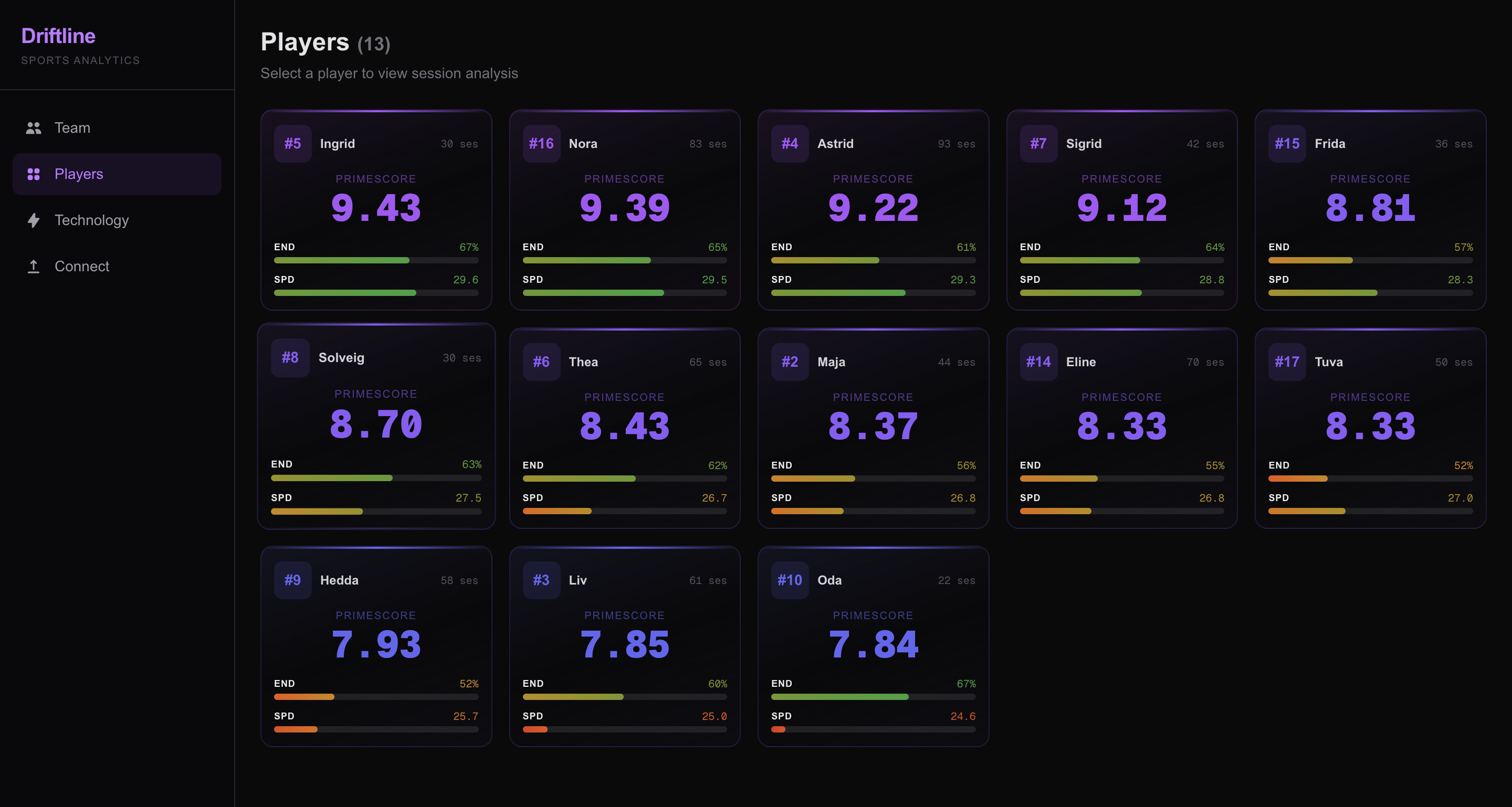The height and width of the screenshot is (807, 1512).
Task: Click Nora's #16 jersey badge
Action: click(x=541, y=144)
